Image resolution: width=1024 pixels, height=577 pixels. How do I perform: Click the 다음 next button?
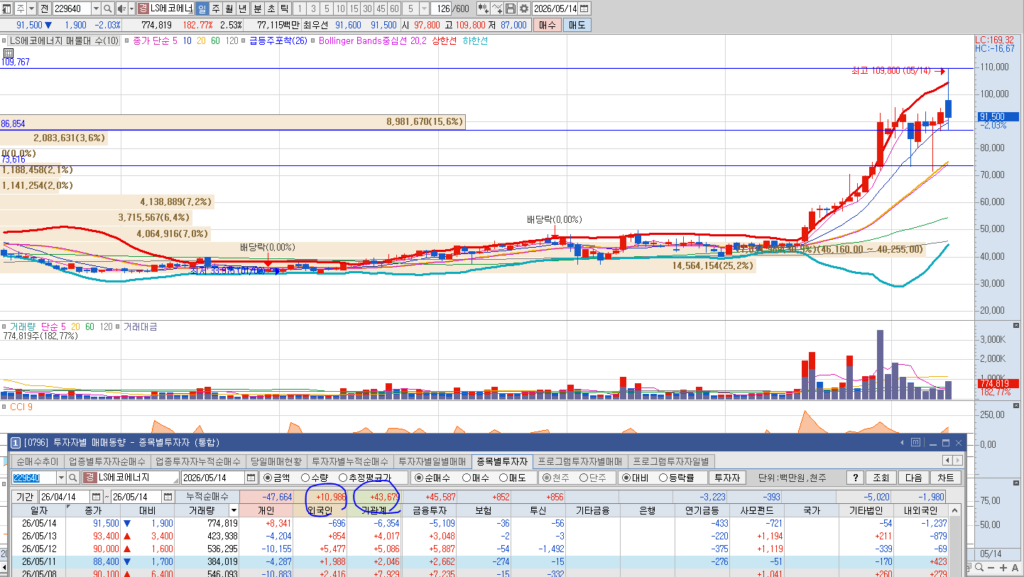tap(913, 478)
